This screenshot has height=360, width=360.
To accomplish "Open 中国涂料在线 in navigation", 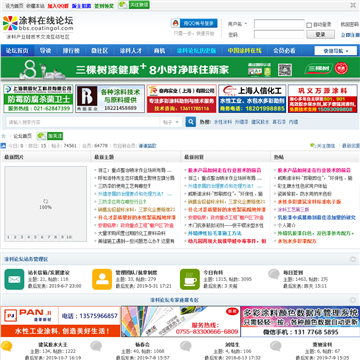I will 245,51.
